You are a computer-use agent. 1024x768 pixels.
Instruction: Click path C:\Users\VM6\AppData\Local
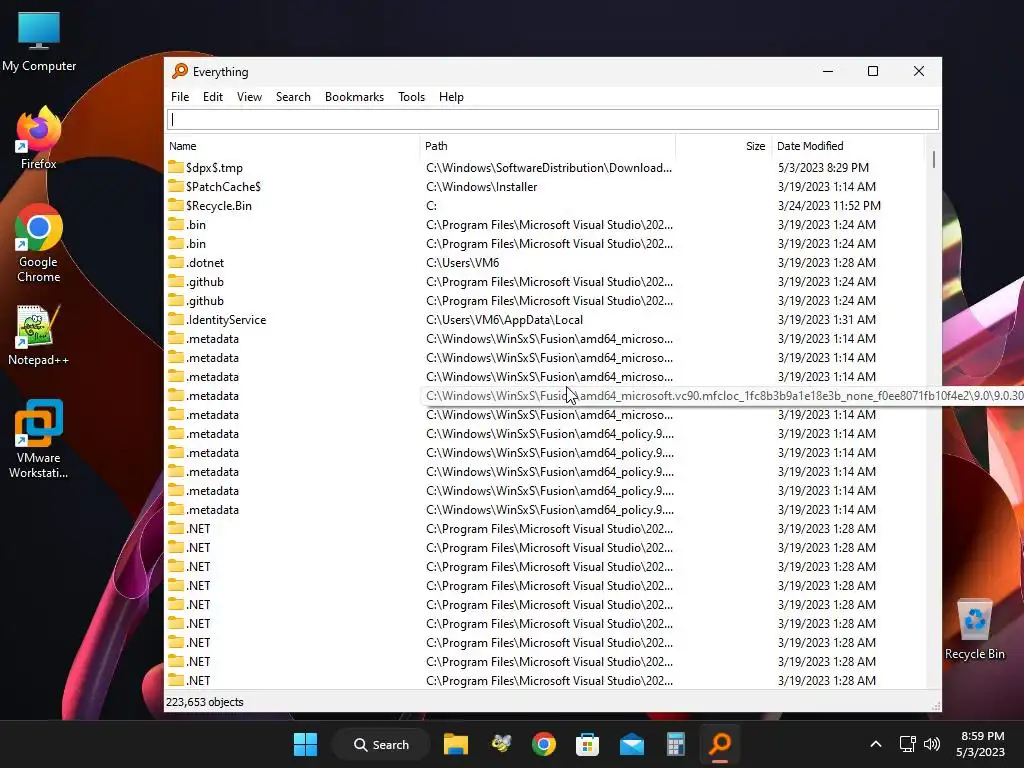click(x=504, y=320)
